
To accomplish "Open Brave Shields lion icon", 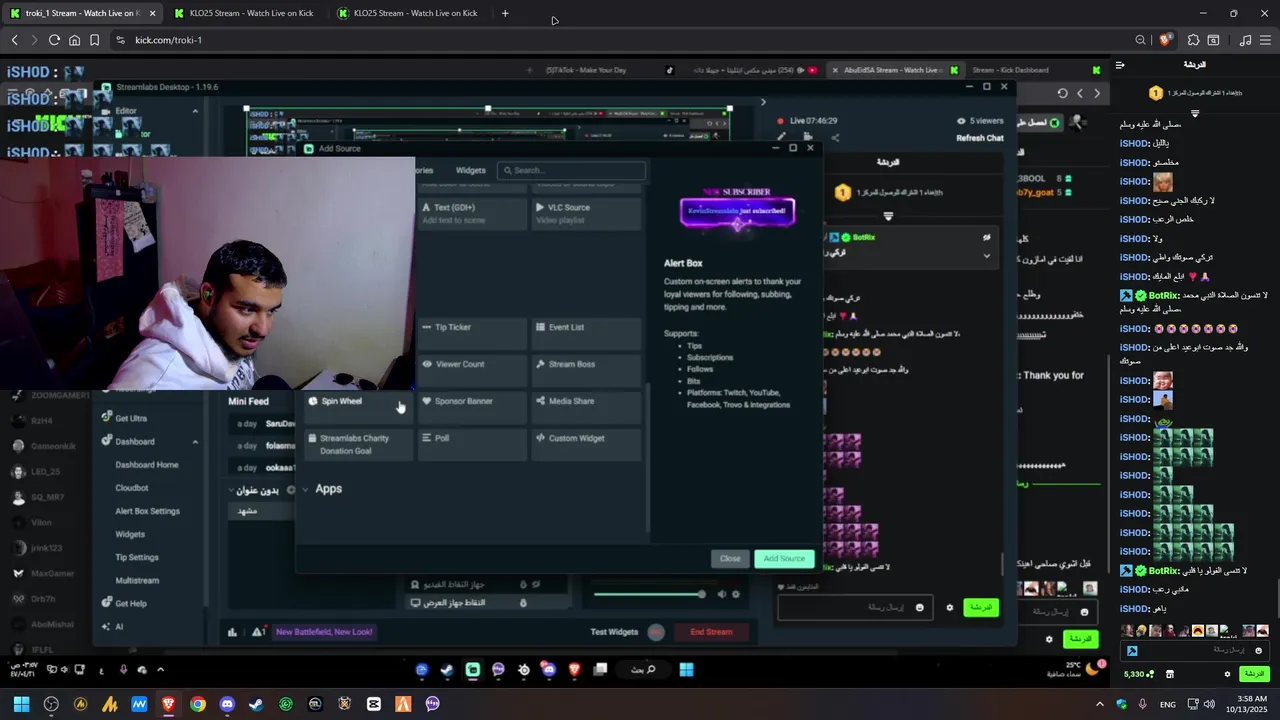I will pos(1165,40).
